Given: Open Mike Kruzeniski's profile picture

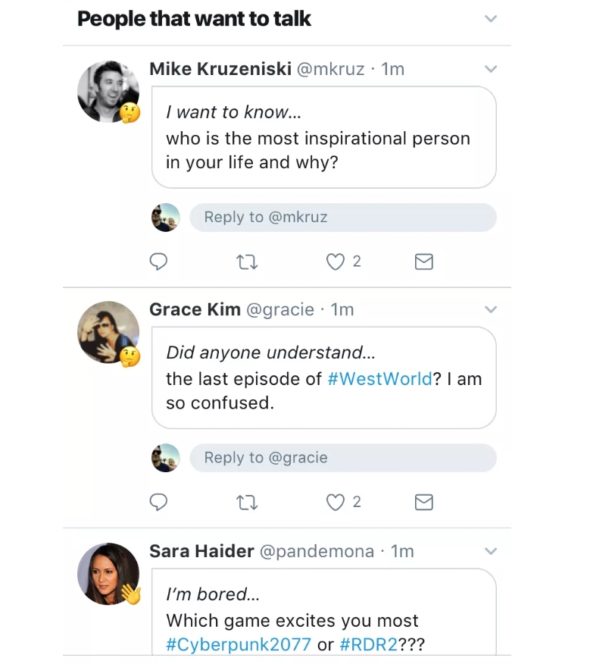Looking at the screenshot, I should tap(107, 91).
